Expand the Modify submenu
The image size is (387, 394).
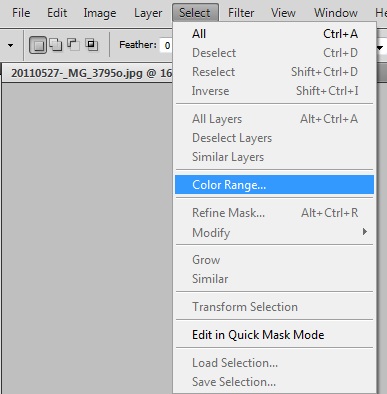(x=274, y=232)
